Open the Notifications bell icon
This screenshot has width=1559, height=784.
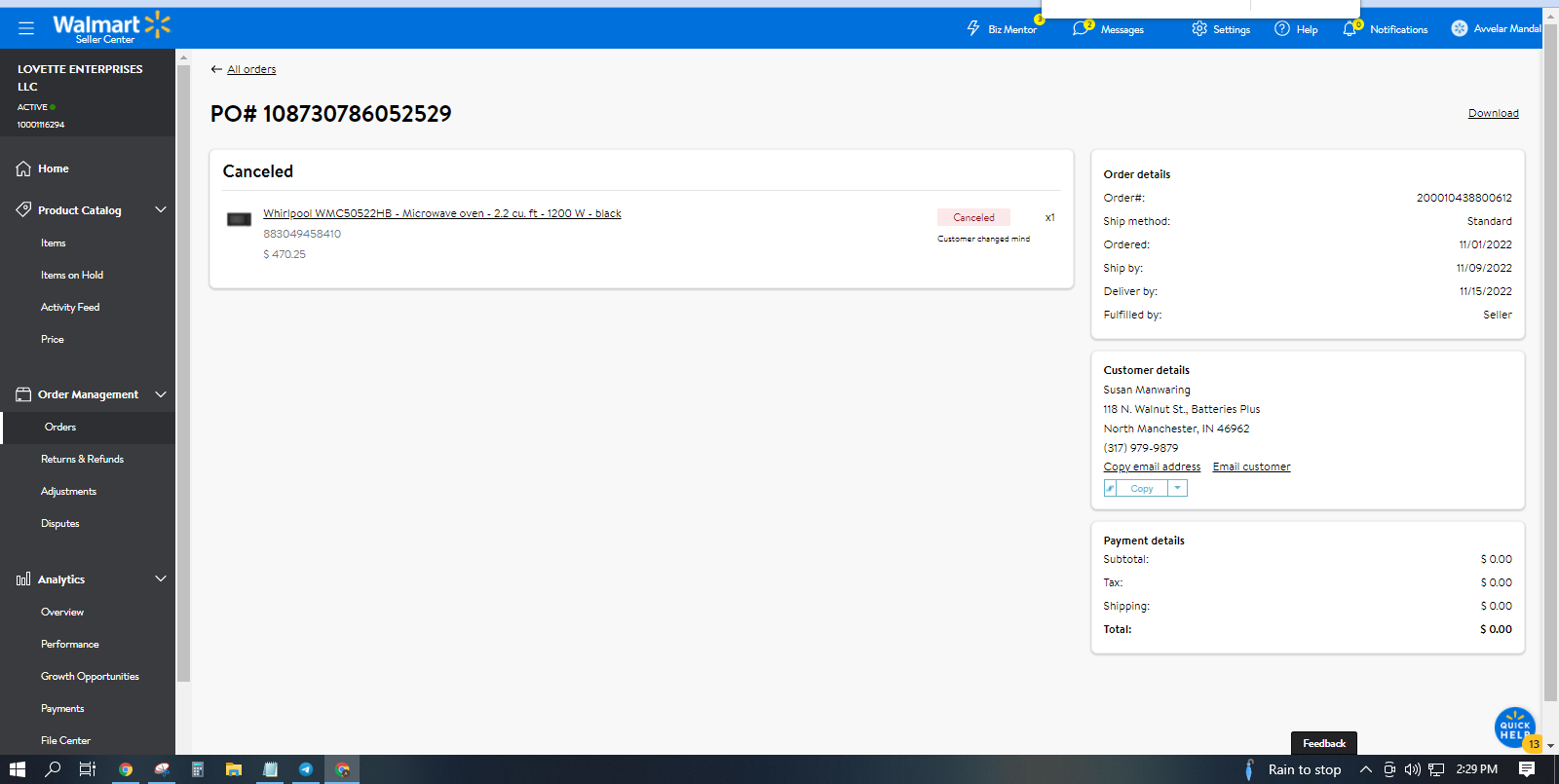pyautogui.click(x=1350, y=28)
